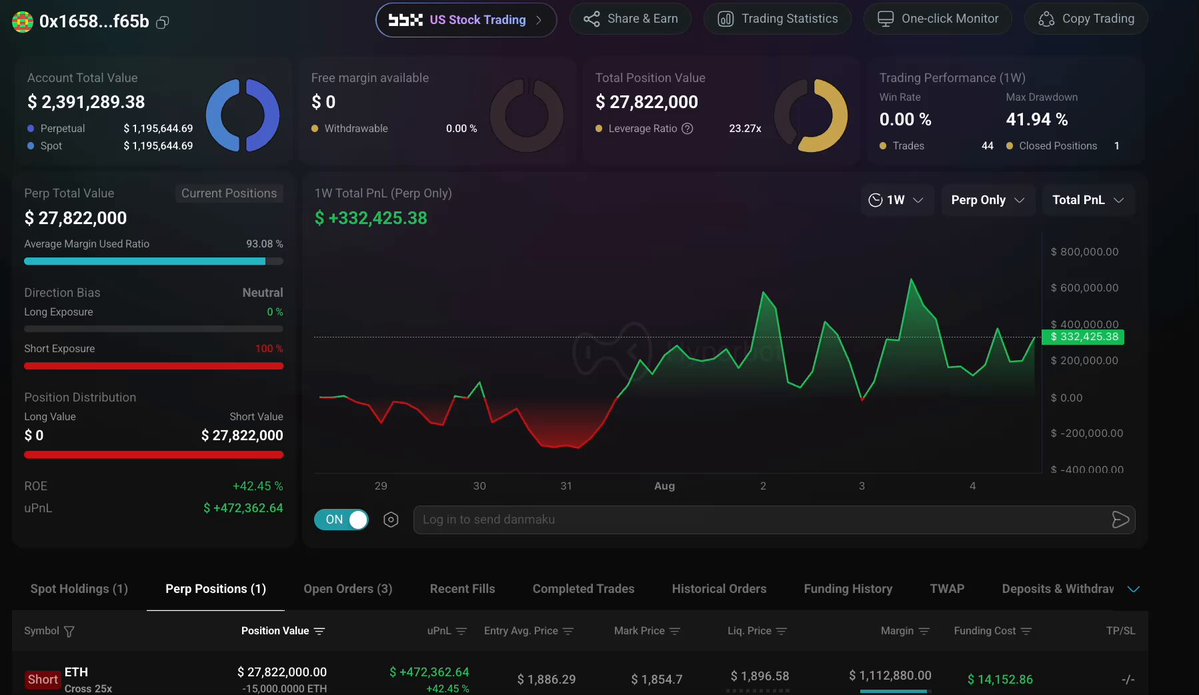Sort by Entry Avg. Price icon
The width and height of the screenshot is (1199, 695).
tap(568, 632)
